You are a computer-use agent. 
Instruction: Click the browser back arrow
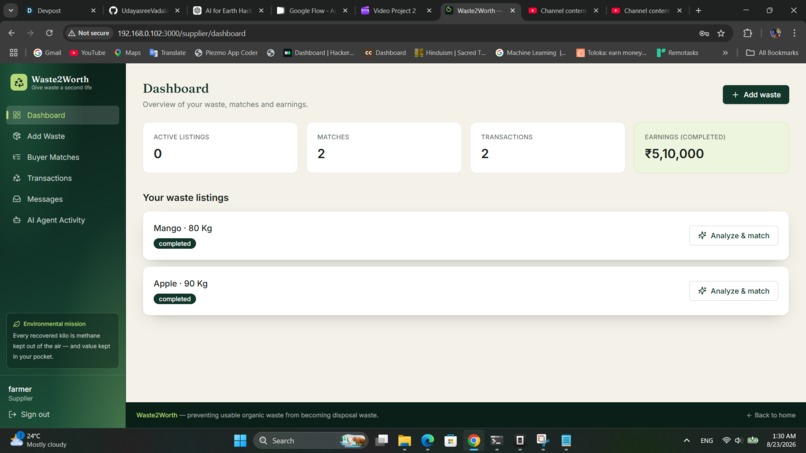[12, 33]
